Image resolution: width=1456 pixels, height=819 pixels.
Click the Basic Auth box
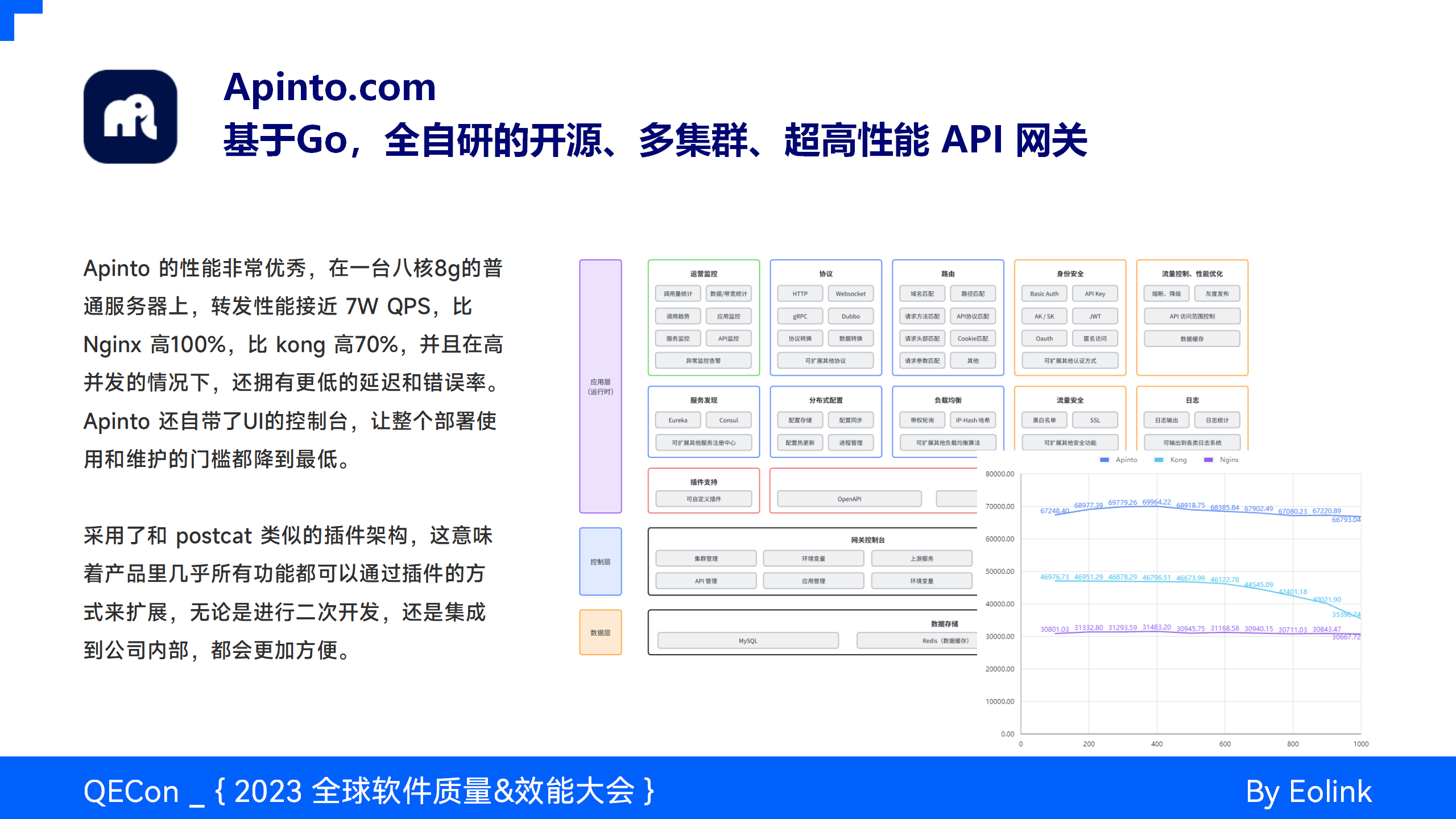(1044, 293)
